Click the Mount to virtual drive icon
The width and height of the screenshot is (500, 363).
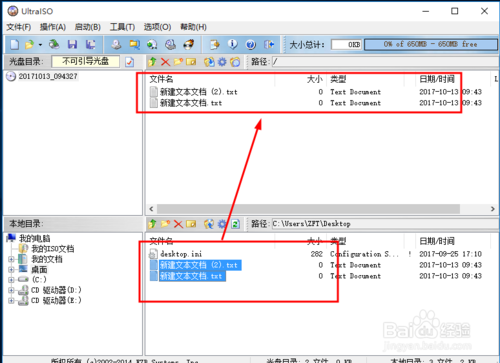[152, 44]
